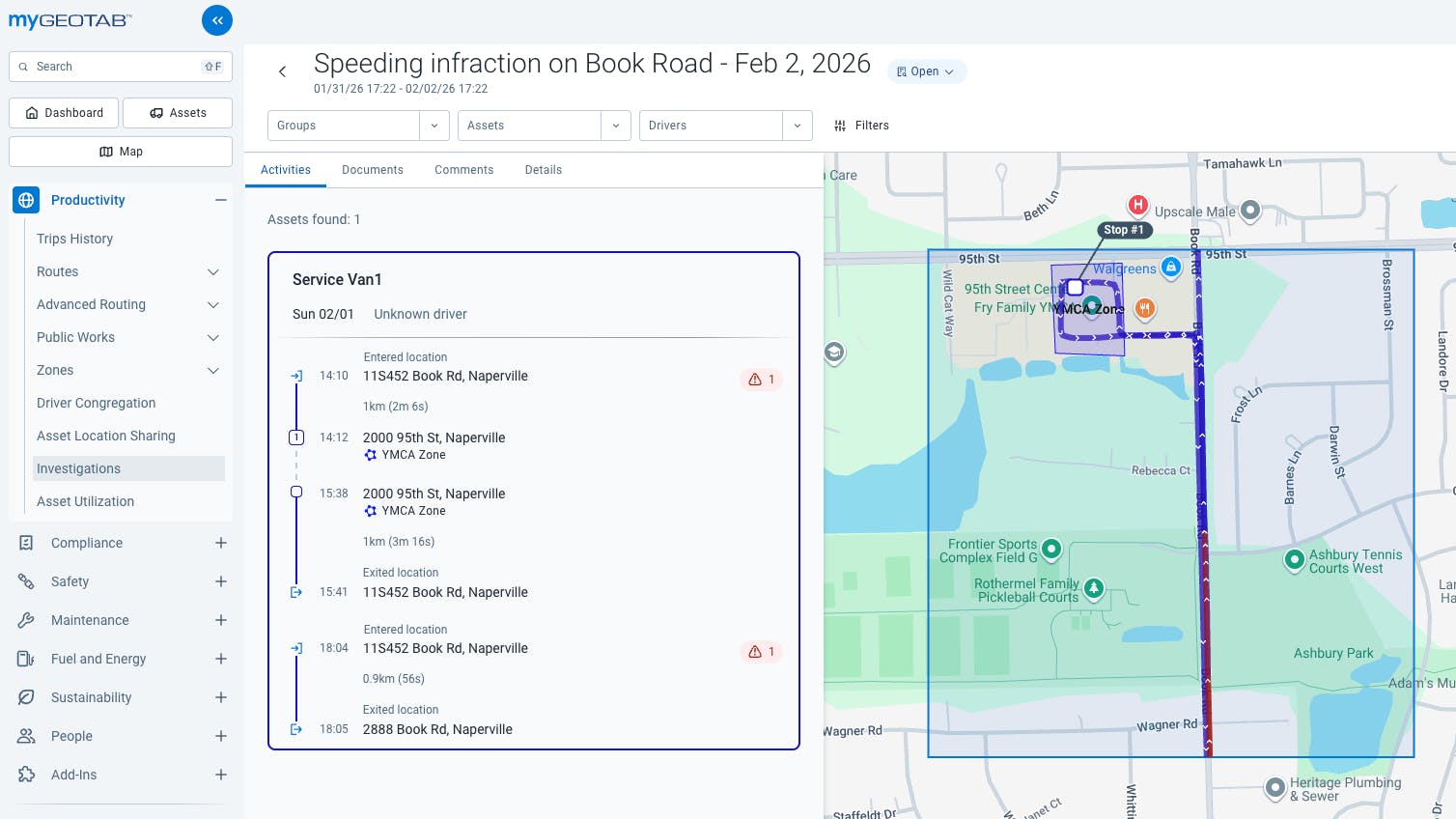Click the Upscale Male map pin
1456x819 pixels.
click(1250, 210)
